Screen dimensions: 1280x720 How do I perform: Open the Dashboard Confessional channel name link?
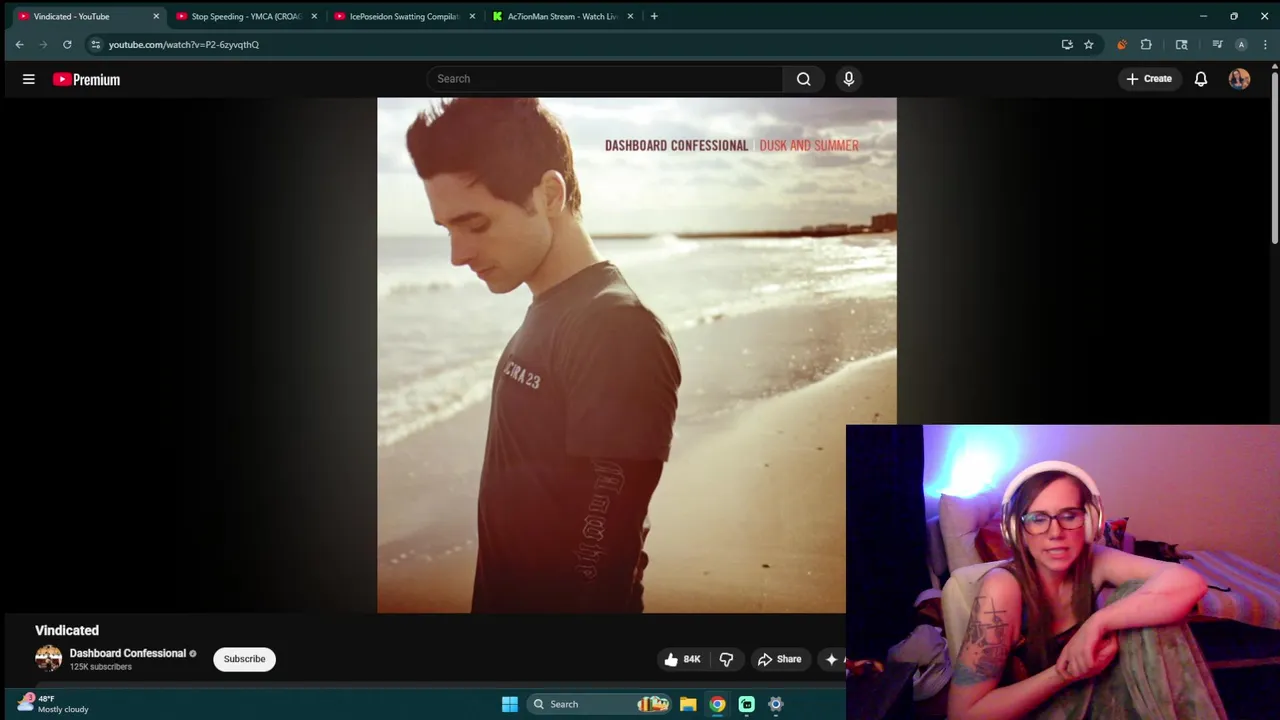tap(128, 653)
